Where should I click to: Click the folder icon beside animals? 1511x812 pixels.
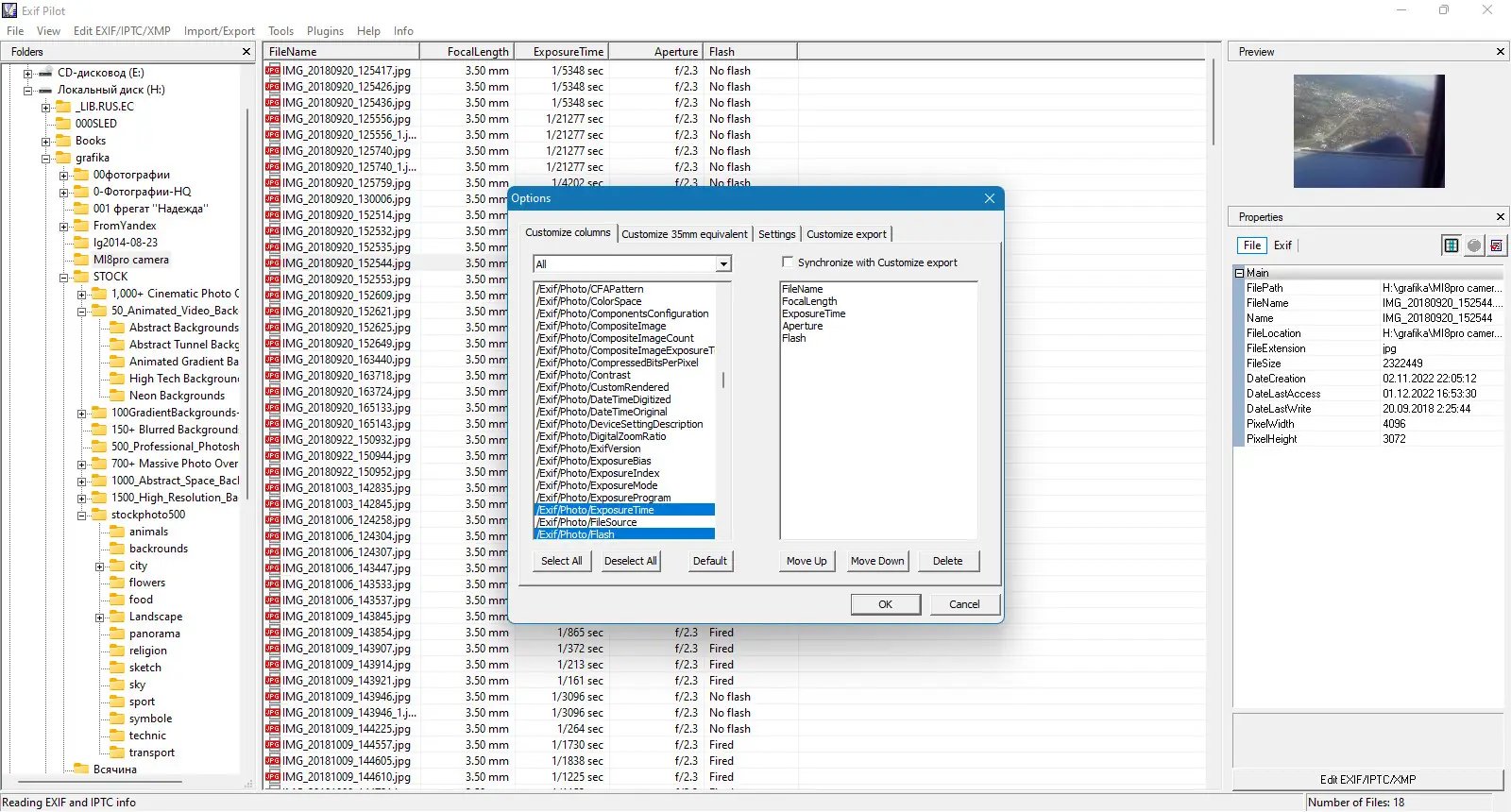point(117,532)
